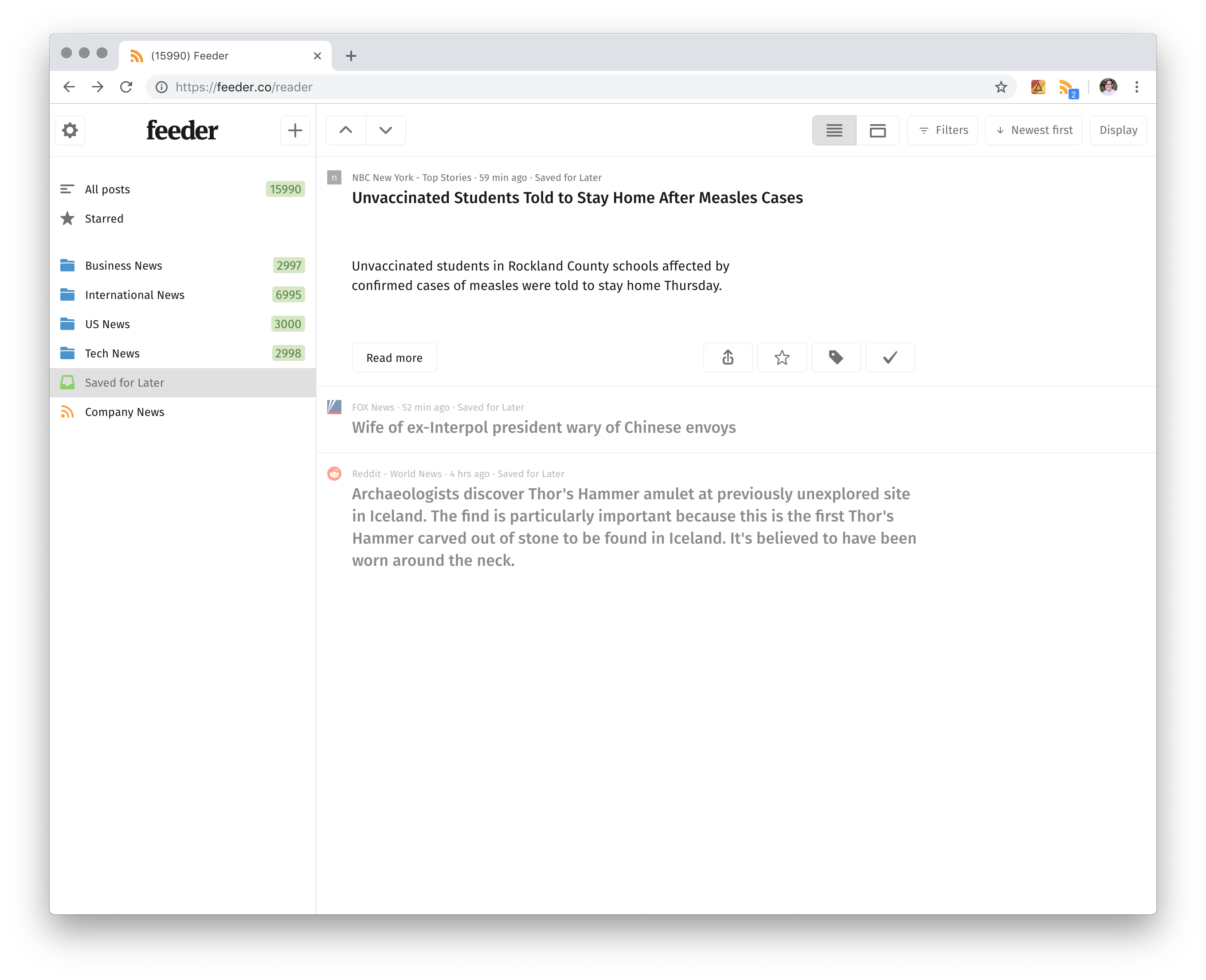Click the address bar URL field
This screenshot has height=980, width=1206.
pyautogui.click(x=581, y=87)
